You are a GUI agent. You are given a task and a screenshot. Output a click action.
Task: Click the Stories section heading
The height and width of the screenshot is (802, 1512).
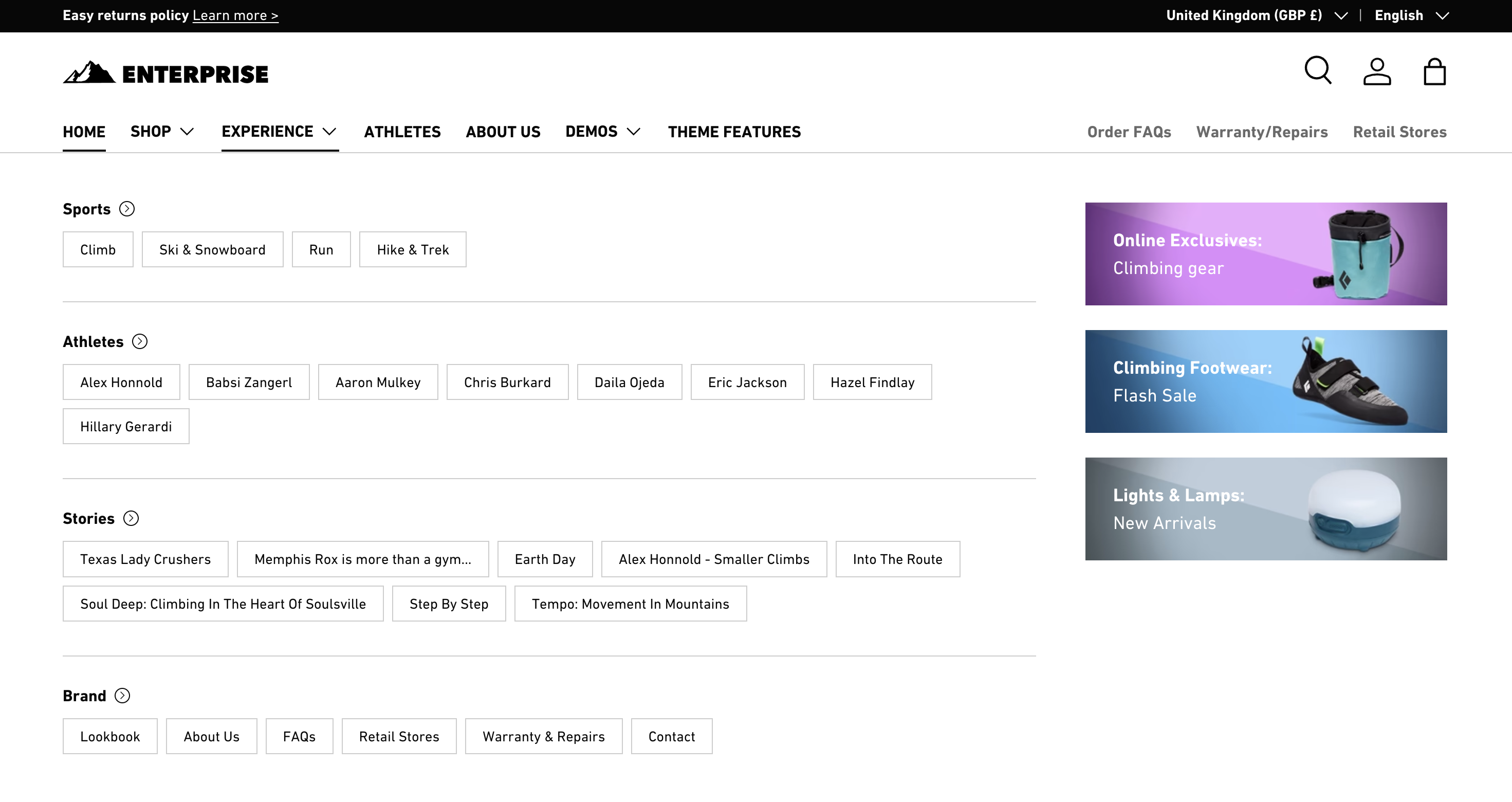point(88,518)
